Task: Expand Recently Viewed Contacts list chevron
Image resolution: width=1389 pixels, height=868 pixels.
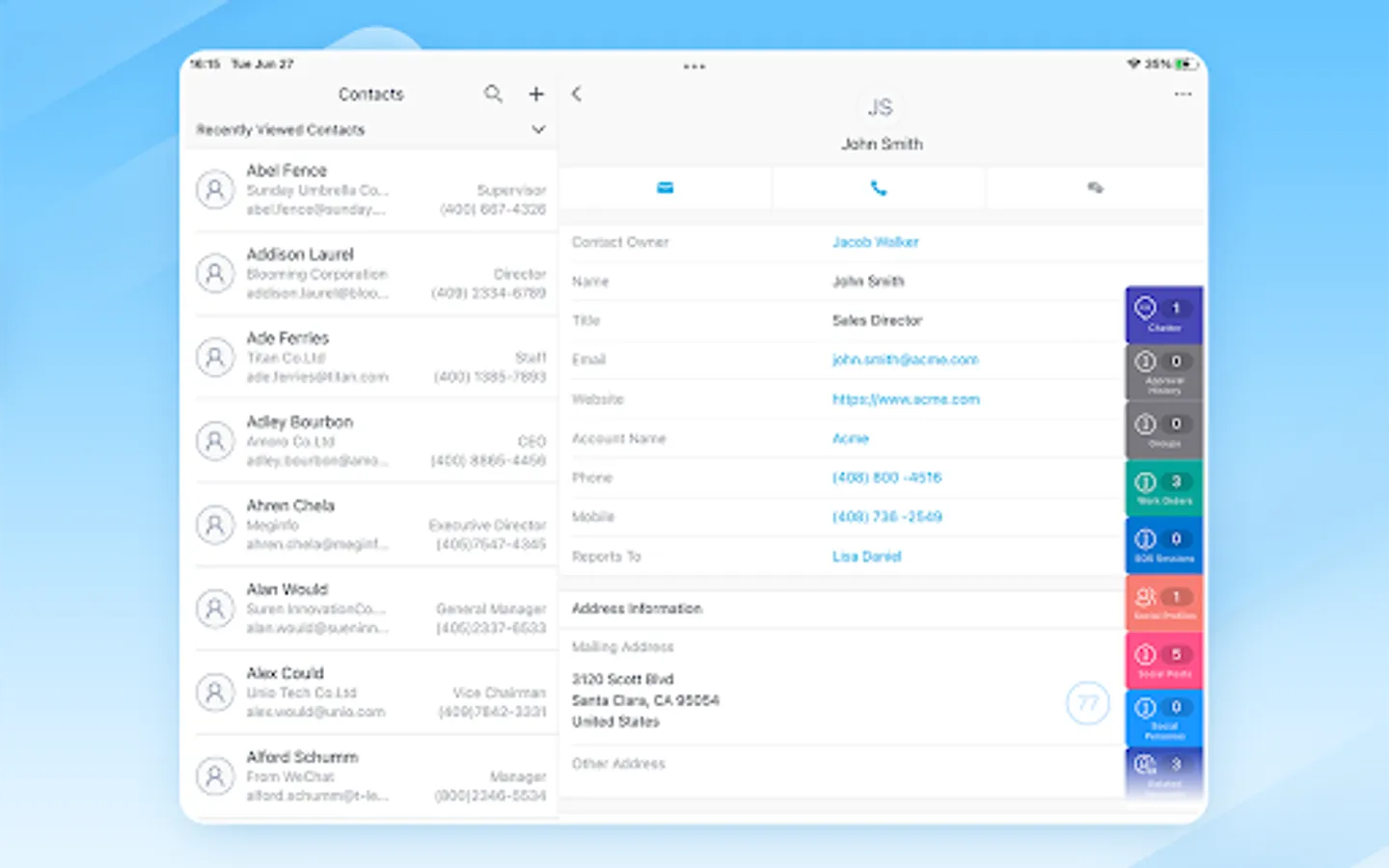Action: (538, 129)
